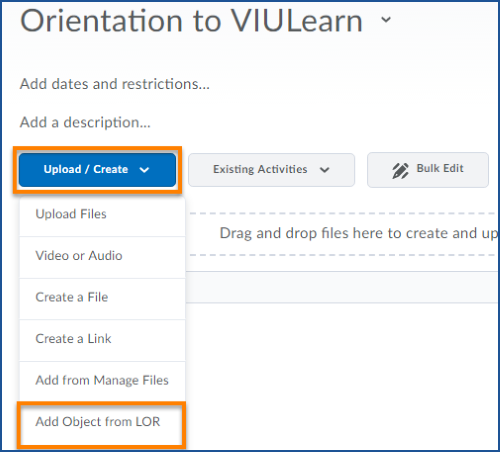Expand the Existing Activities dropdown

point(271,170)
